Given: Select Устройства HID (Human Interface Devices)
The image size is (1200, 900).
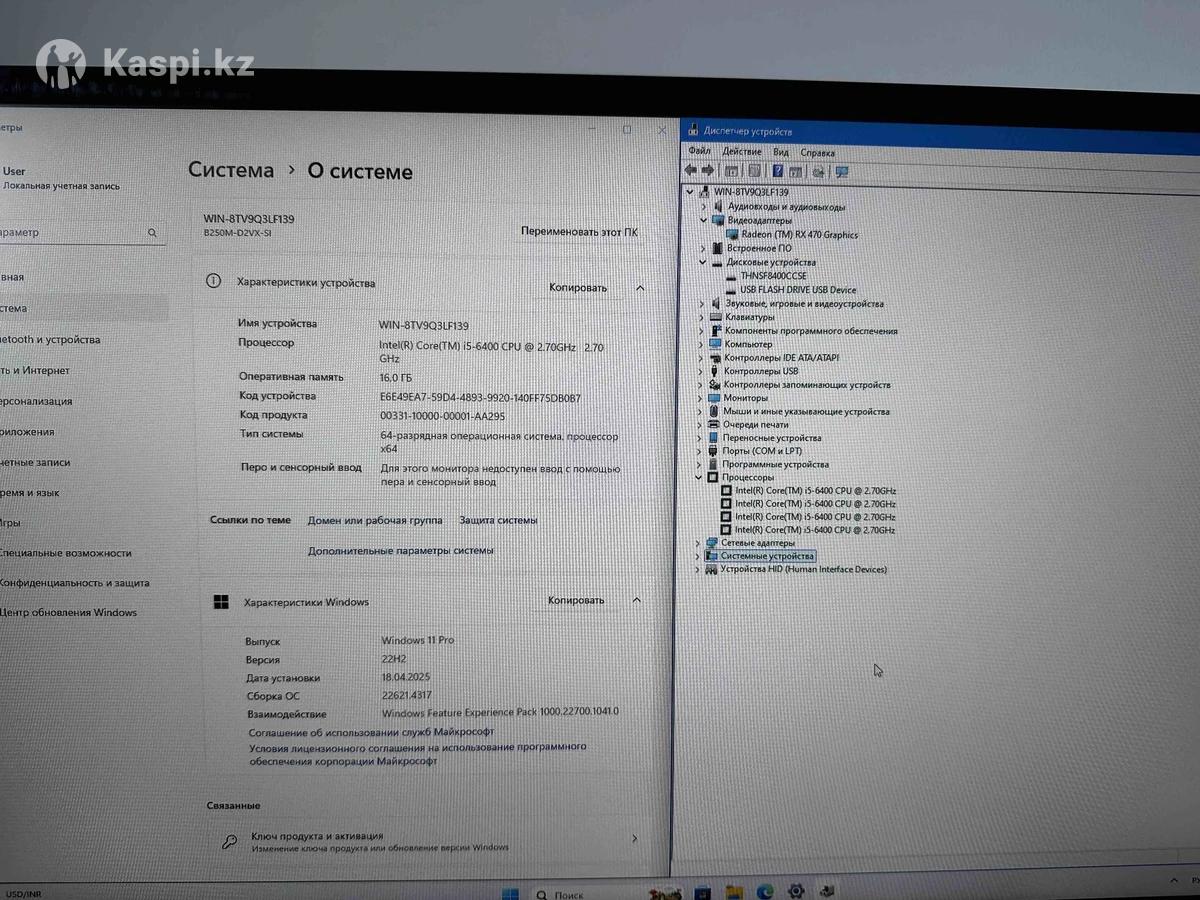Looking at the screenshot, I should pos(804,570).
